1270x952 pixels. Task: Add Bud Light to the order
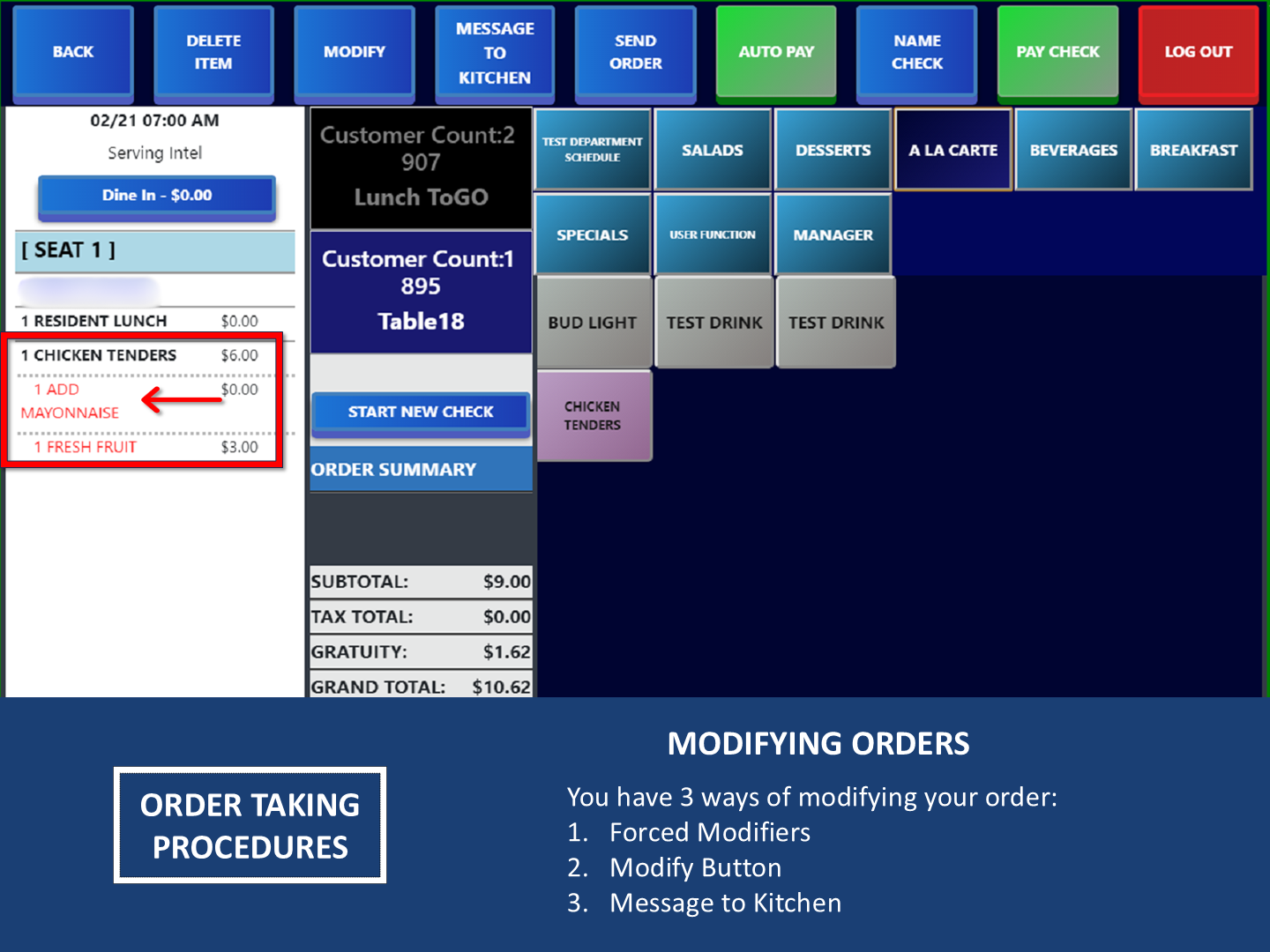593,323
